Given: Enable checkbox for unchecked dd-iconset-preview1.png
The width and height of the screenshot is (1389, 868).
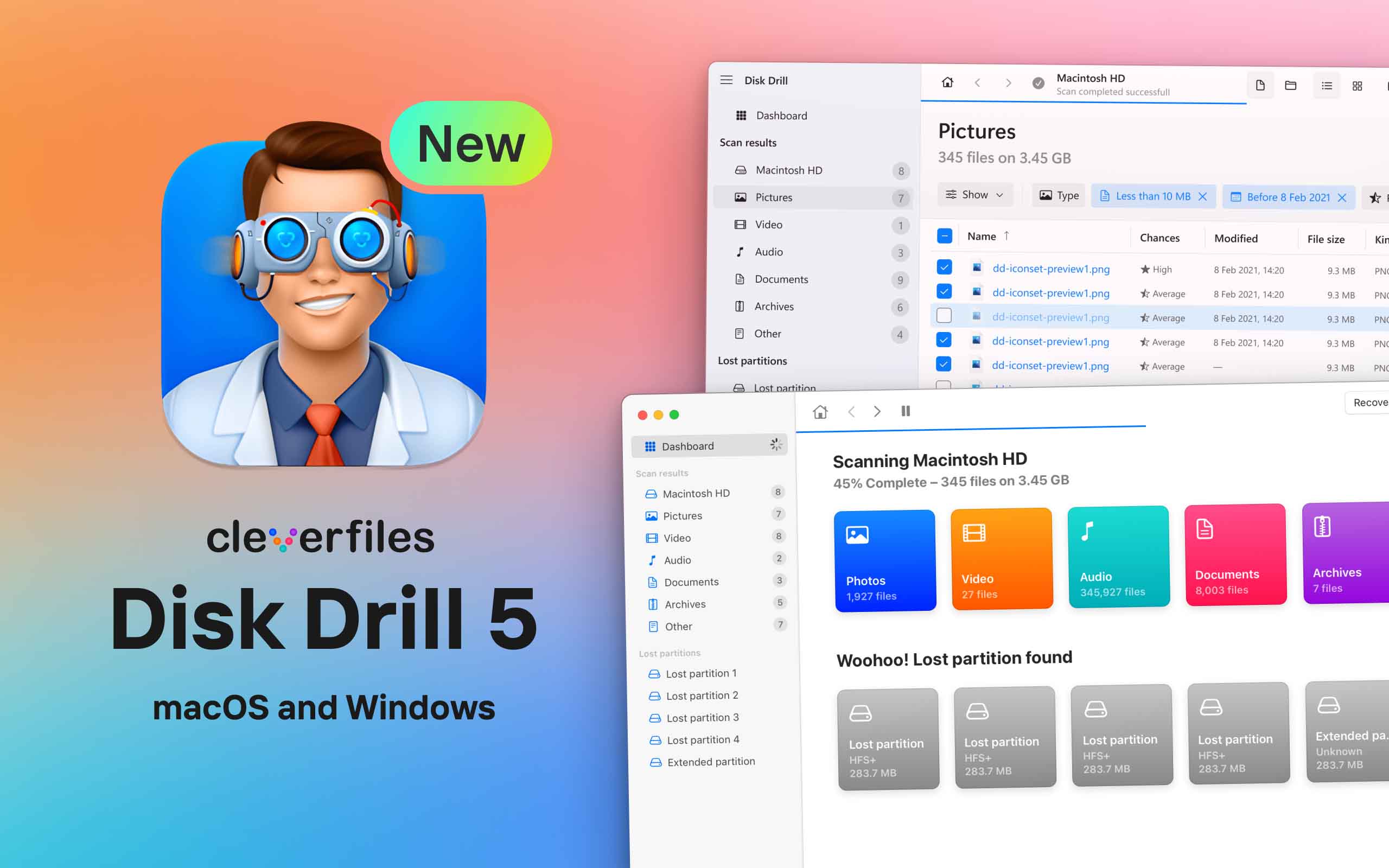Looking at the screenshot, I should [x=944, y=317].
